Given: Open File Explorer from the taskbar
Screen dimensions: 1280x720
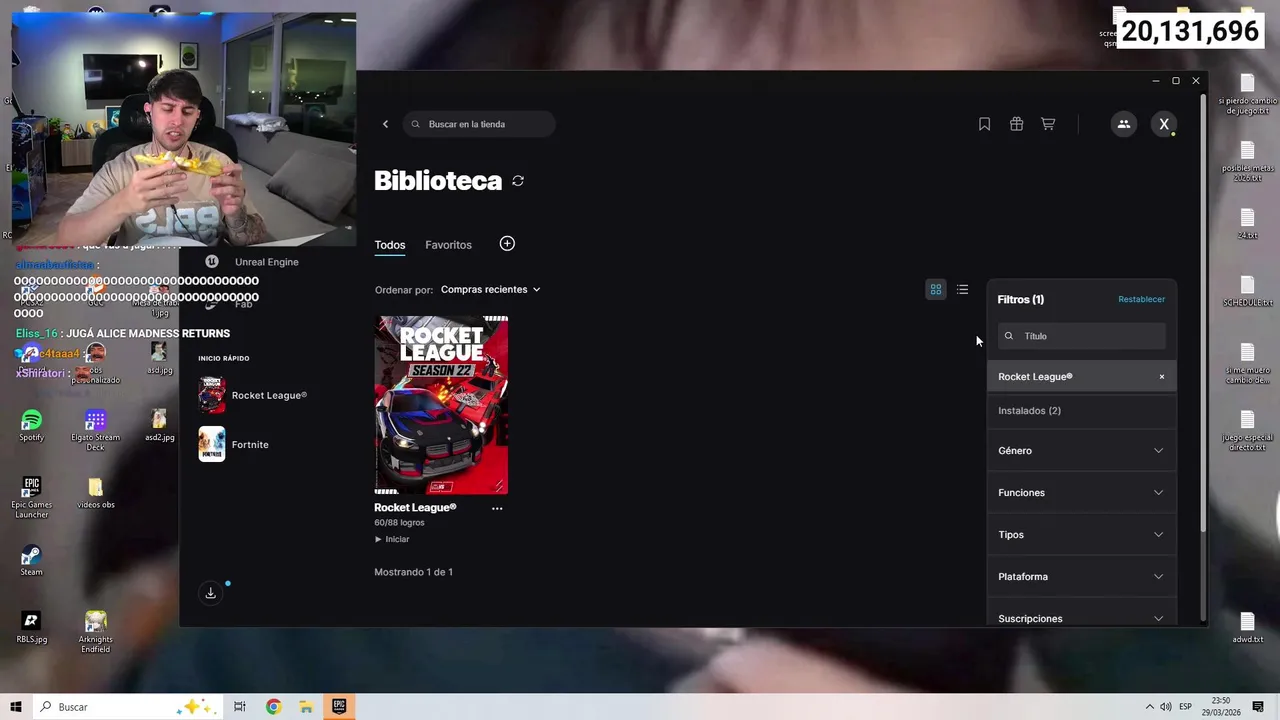Looking at the screenshot, I should pos(306,707).
